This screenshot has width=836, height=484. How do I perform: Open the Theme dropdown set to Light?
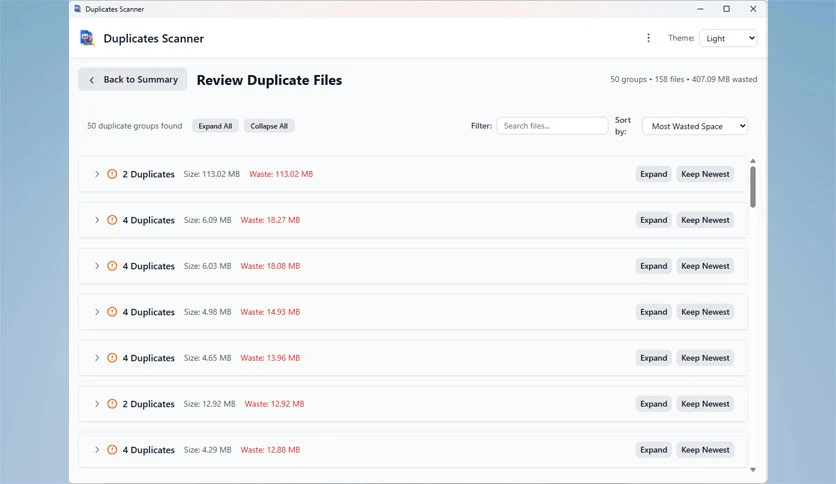click(x=728, y=38)
